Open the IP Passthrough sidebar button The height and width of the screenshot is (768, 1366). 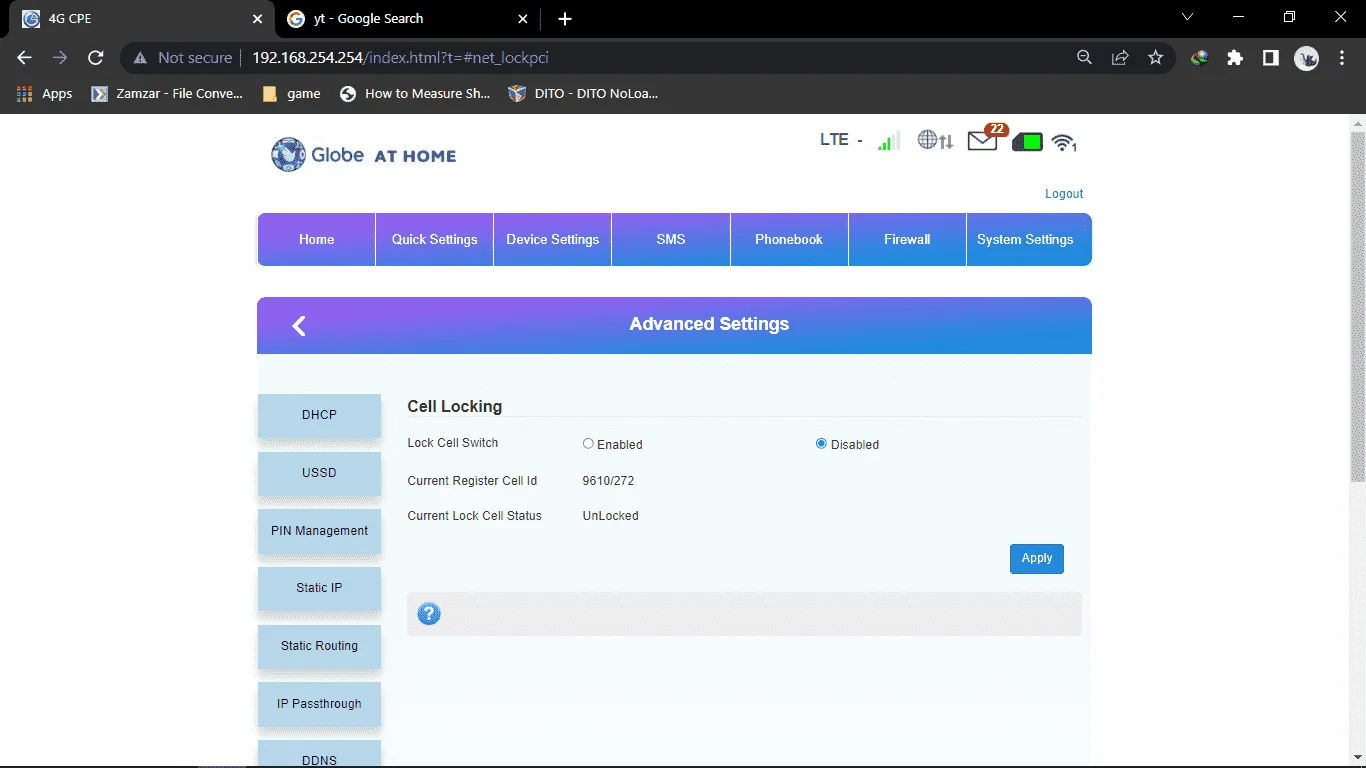319,704
